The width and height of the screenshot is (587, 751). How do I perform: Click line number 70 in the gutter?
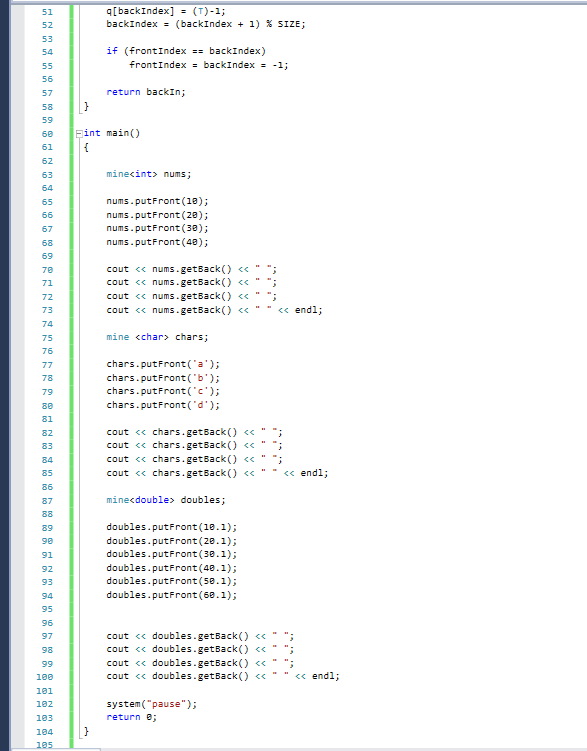click(x=47, y=270)
